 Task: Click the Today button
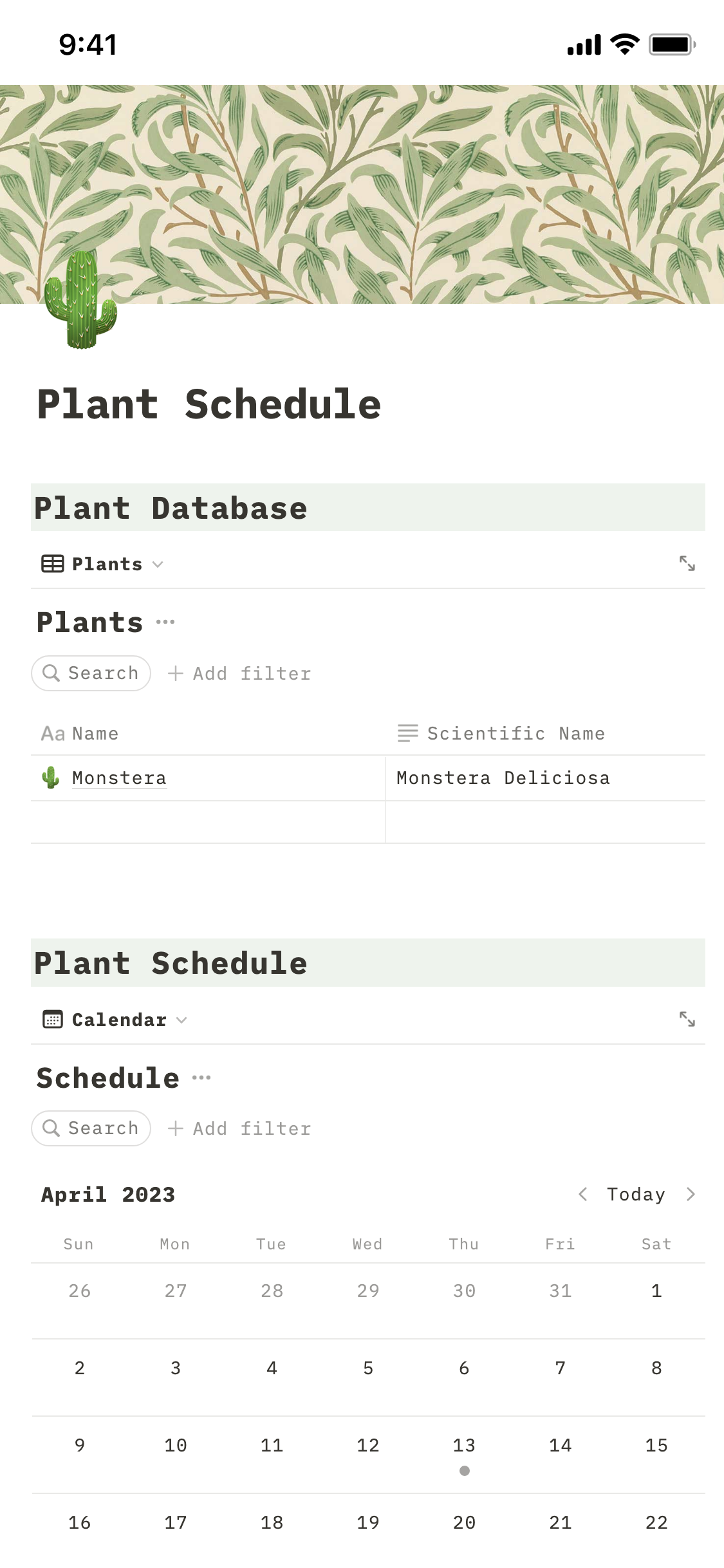pos(636,1194)
